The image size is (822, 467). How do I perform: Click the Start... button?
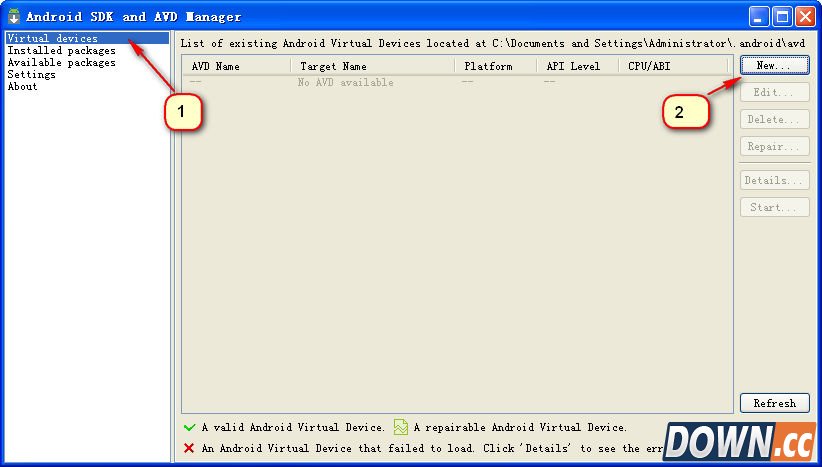pos(774,208)
